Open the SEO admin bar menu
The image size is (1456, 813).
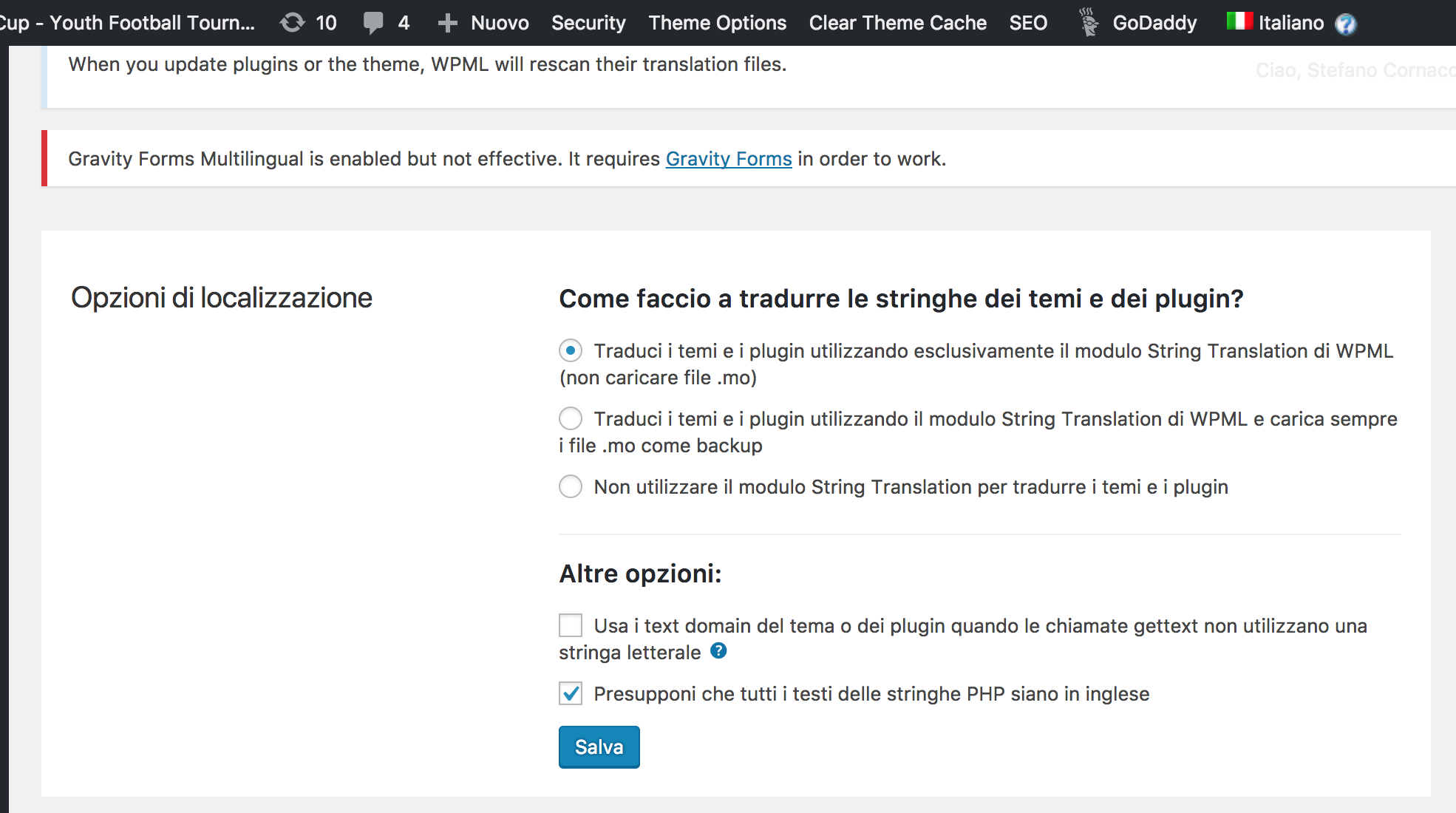[1028, 23]
